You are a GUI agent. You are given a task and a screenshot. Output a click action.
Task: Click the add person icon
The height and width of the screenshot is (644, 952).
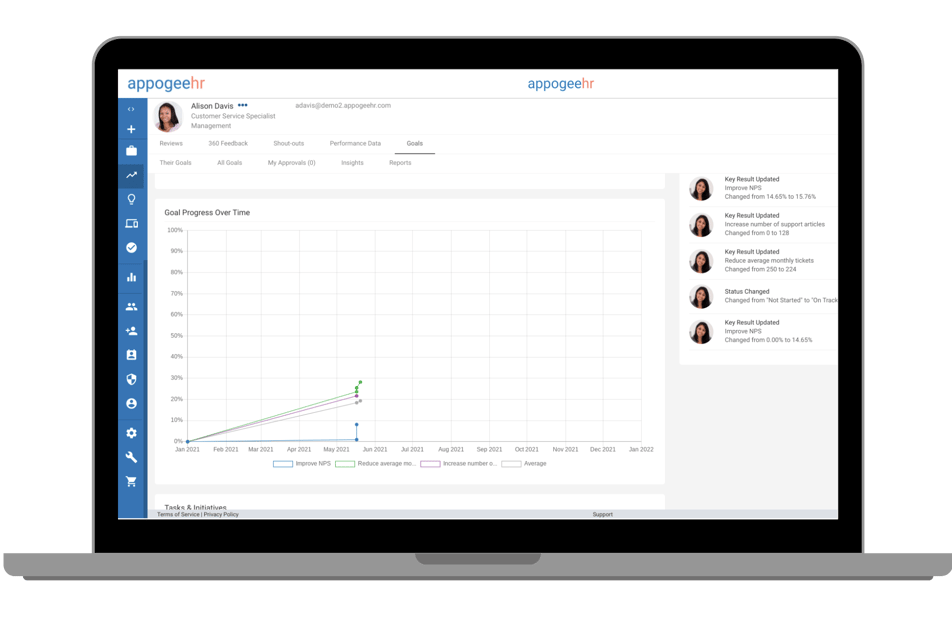tap(131, 331)
